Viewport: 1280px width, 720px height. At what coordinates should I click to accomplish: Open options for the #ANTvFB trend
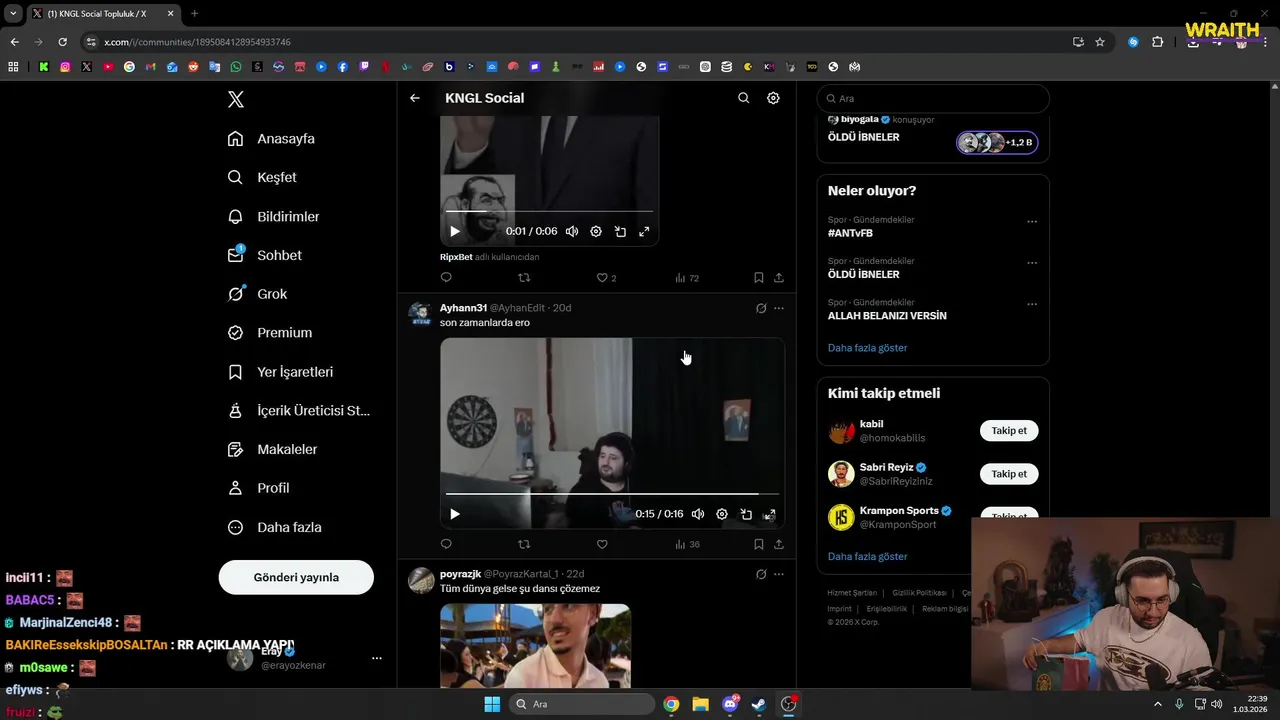point(1032,221)
